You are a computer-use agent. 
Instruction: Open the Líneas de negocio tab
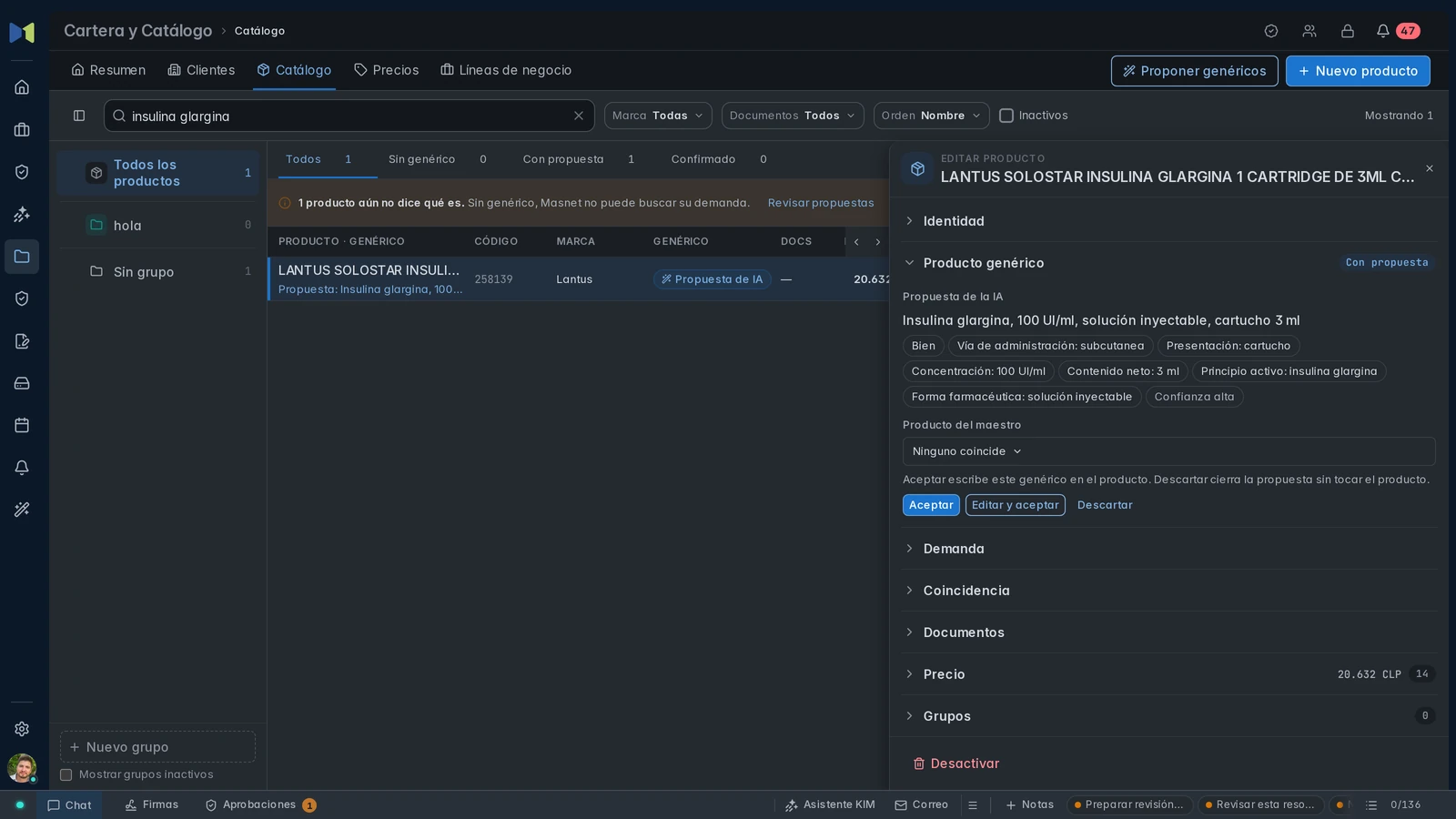[x=506, y=70]
